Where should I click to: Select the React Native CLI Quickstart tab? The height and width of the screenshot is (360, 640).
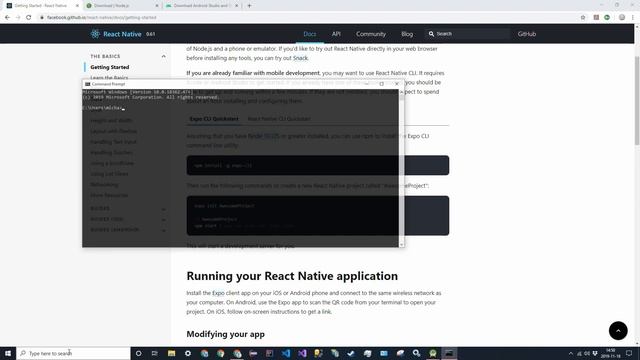pyautogui.click(x=279, y=119)
